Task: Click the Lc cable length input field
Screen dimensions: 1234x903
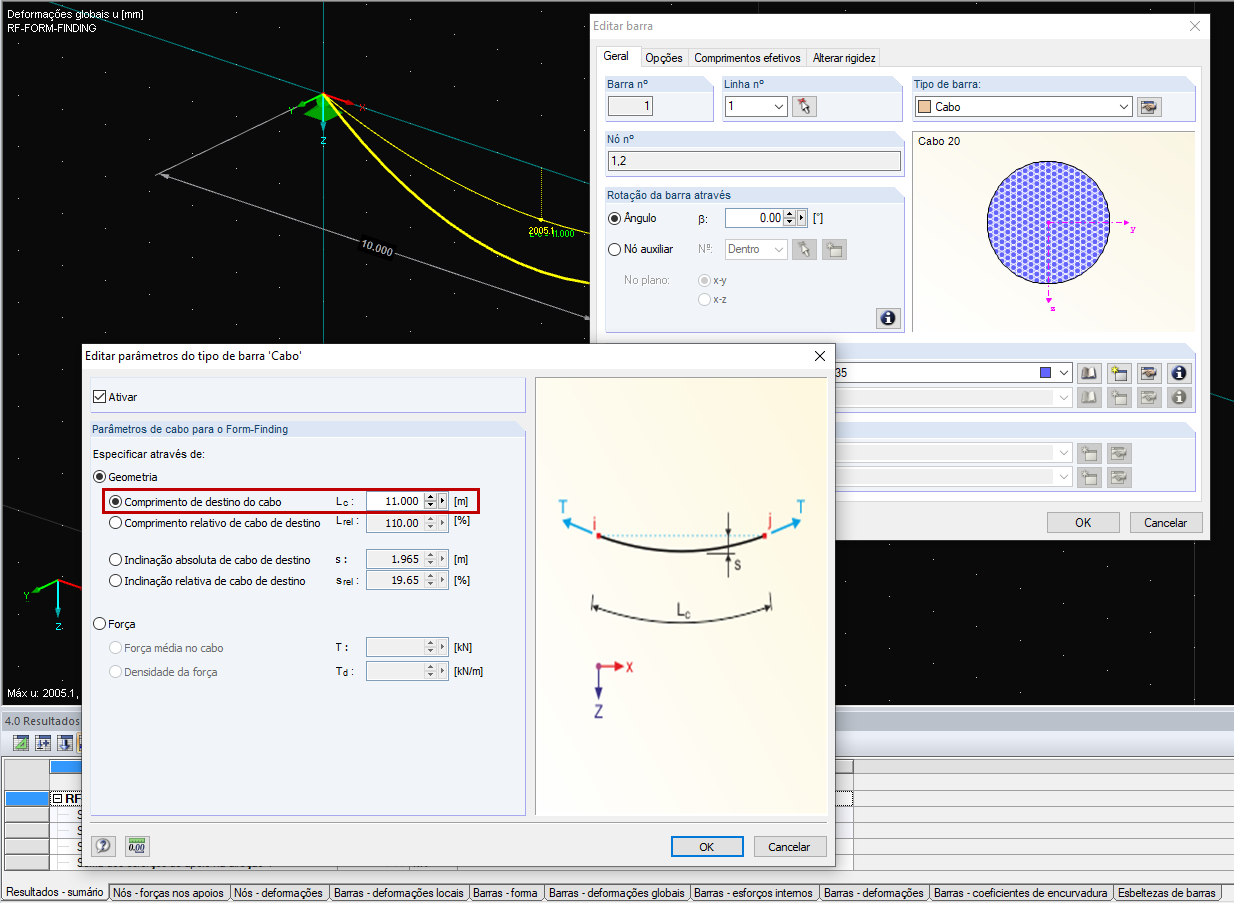Action: [x=395, y=501]
